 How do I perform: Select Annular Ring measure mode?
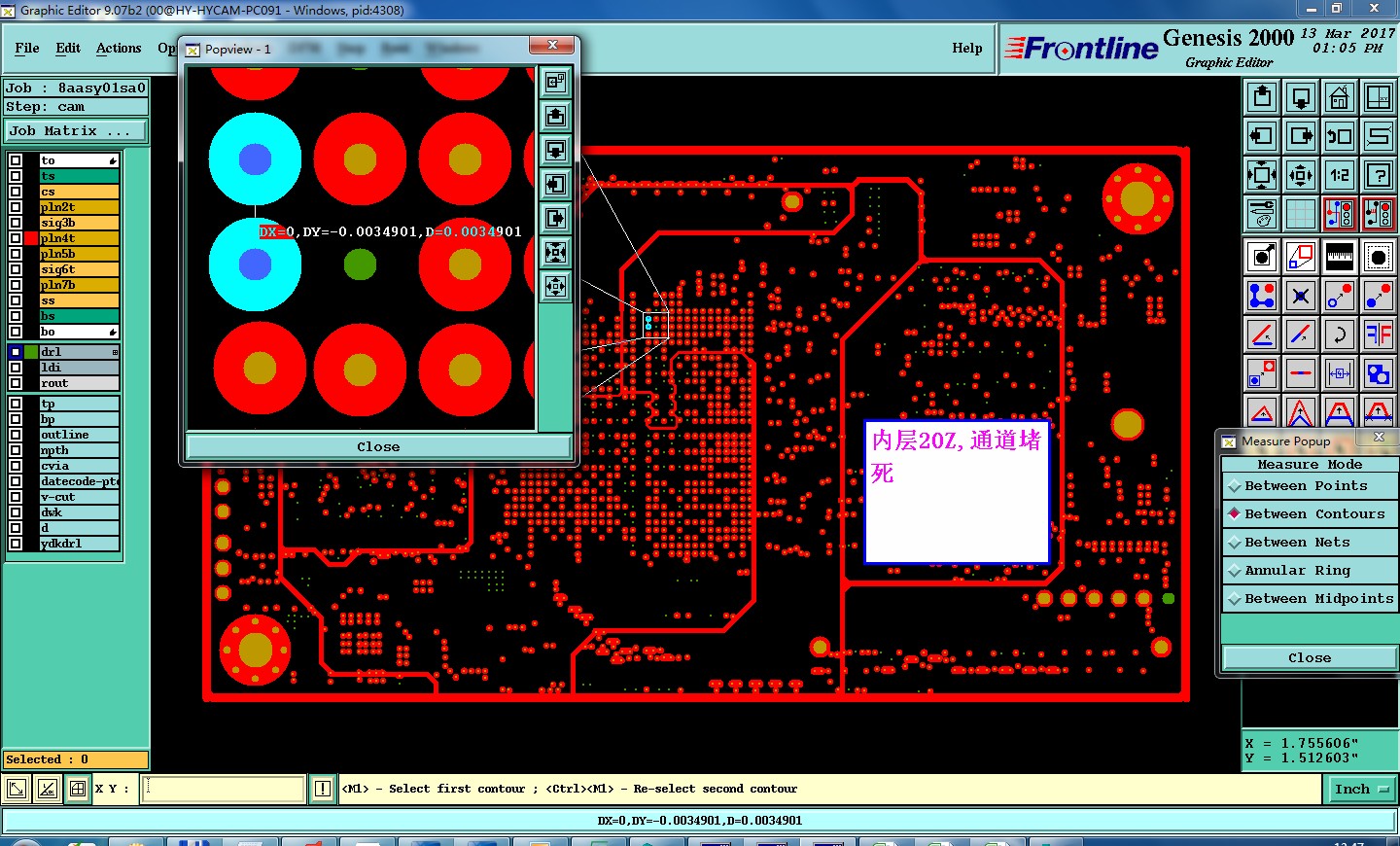pos(1310,571)
